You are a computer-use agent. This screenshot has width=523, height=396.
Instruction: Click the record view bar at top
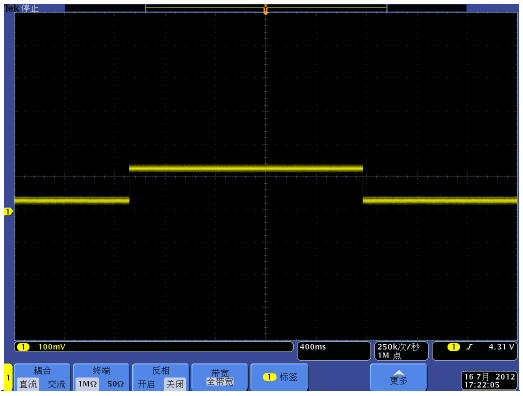pos(266,8)
